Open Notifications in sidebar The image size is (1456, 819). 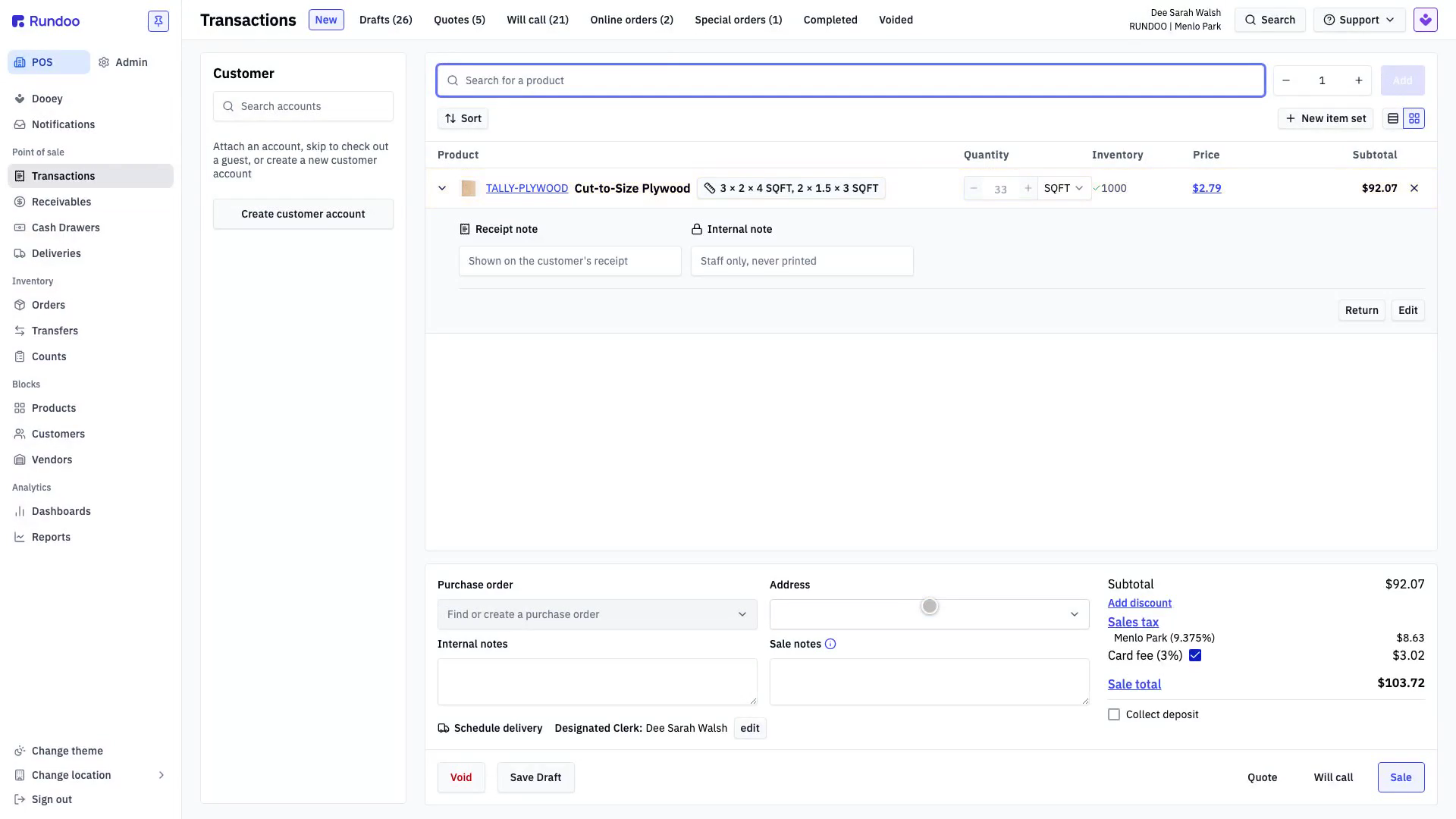(x=90, y=124)
